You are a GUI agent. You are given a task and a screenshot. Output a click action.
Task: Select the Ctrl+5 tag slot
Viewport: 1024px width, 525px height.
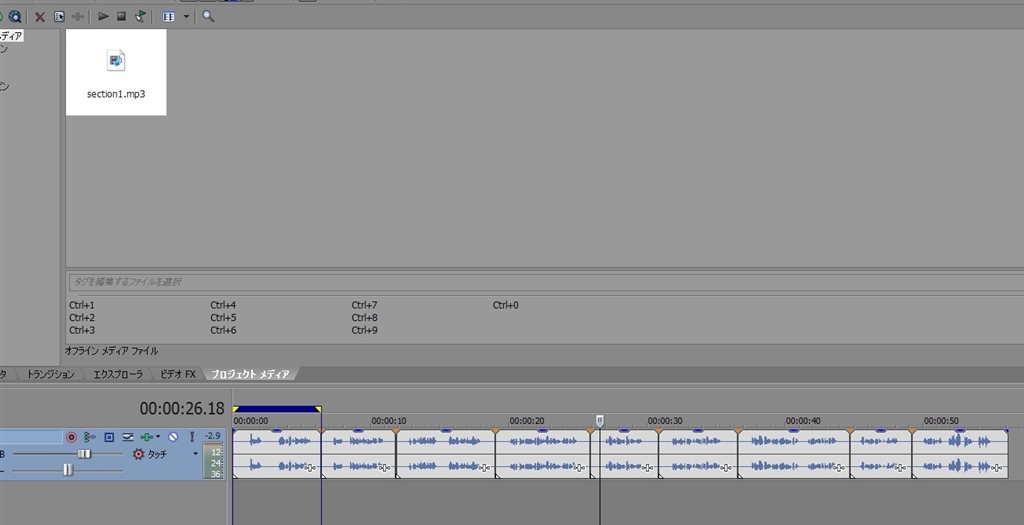tap(223, 317)
